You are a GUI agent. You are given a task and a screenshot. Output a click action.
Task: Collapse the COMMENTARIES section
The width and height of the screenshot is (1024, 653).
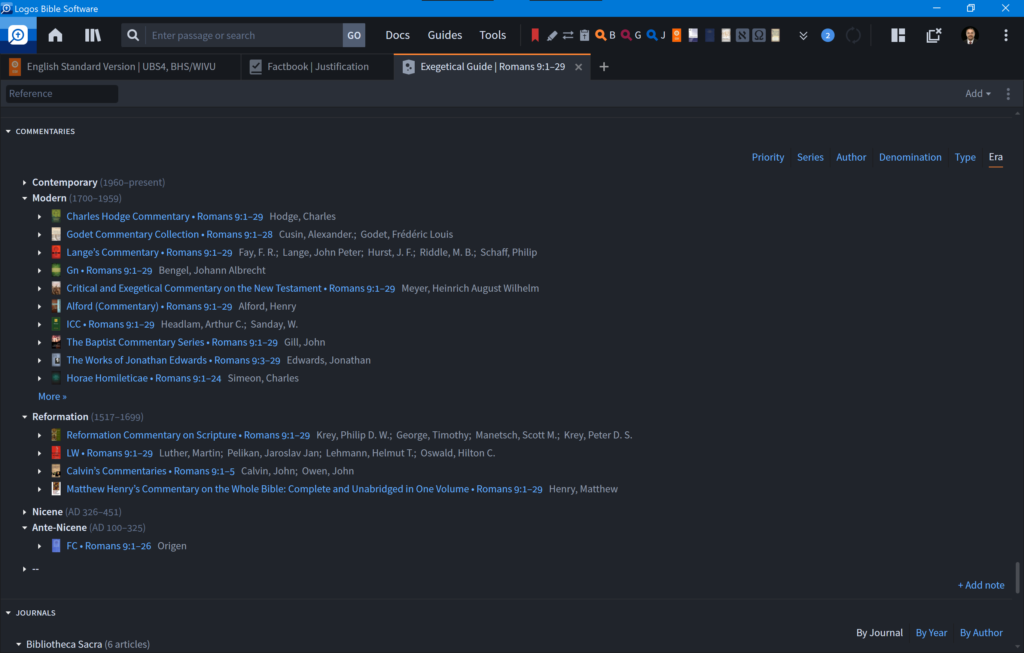click(8, 131)
